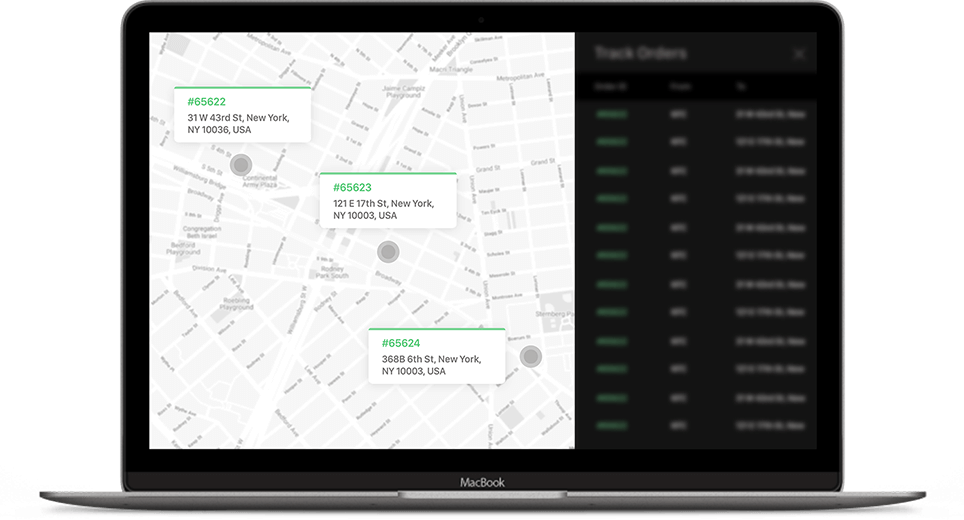Screen dimensions: 964x520
Task: Click the To column header
Action: 742,87
